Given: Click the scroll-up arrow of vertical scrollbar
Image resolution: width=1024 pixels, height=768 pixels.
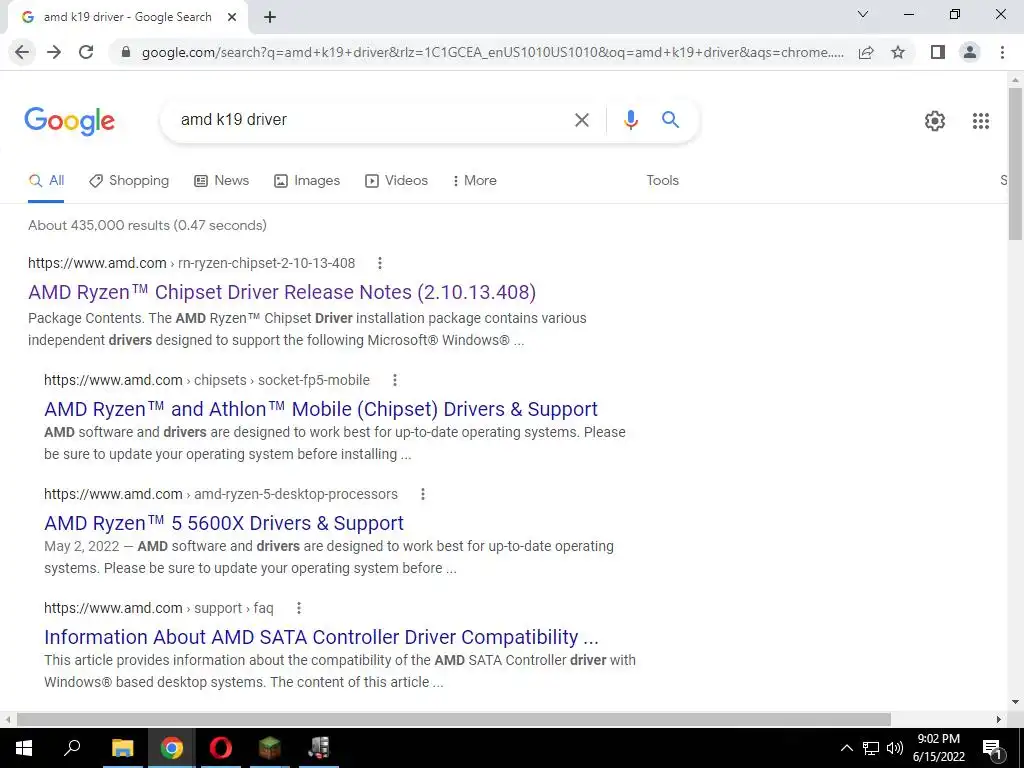Looking at the screenshot, I should [1015, 80].
